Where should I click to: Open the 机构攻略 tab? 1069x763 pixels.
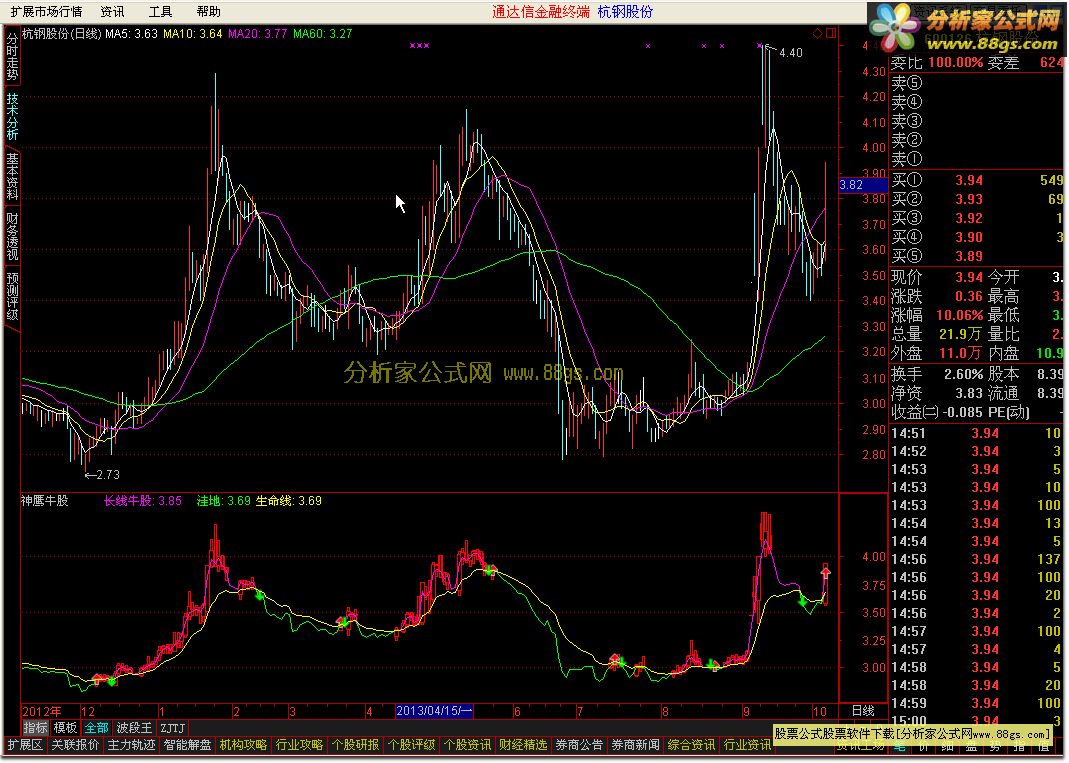click(243, 745)
